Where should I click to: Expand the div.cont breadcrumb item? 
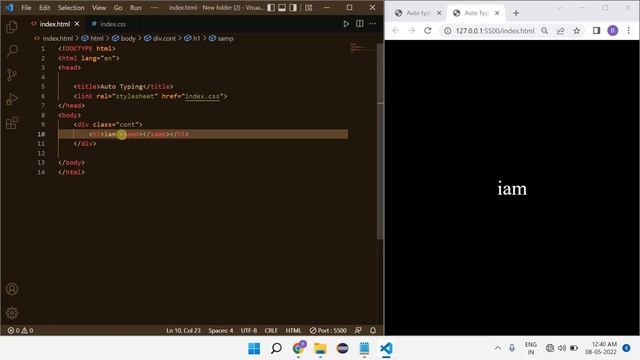(x=164, y=38)
